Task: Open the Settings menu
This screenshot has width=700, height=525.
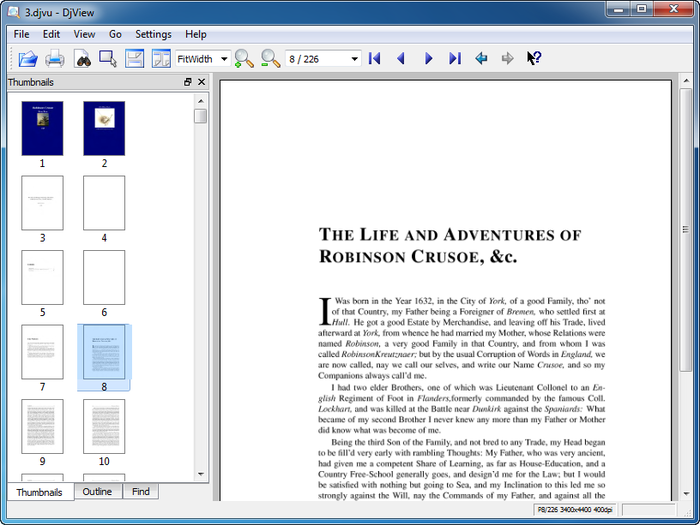Action: pyautogui.click(x=153, y=34)
